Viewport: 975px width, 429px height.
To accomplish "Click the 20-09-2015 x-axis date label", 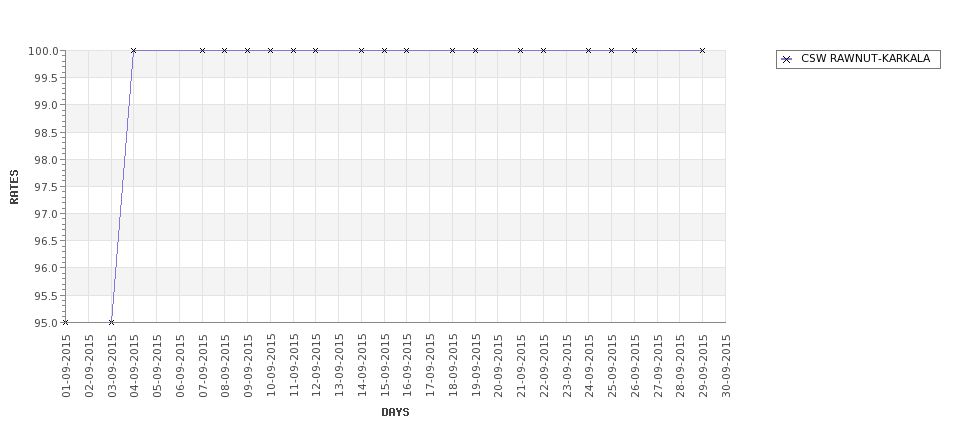I will point(498,366).
